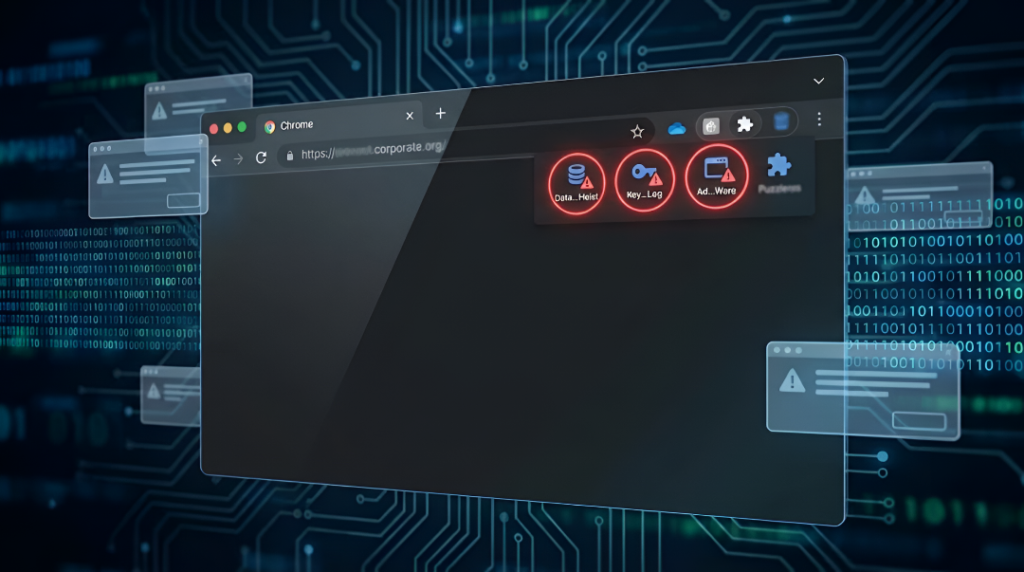Select the Data Heist extension

coord(576,182)
